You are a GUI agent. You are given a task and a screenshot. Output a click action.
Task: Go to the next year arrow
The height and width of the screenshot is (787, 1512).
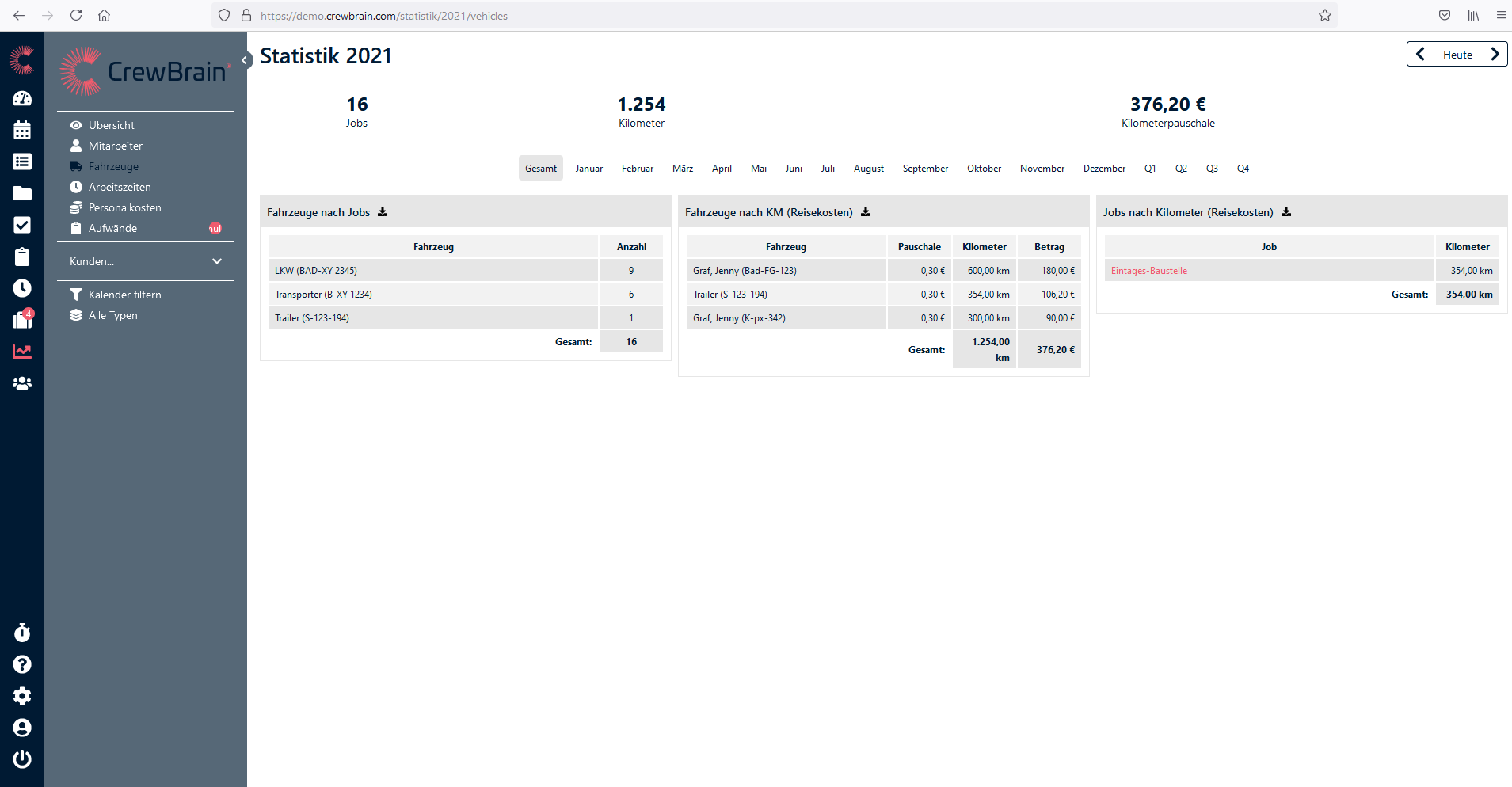(x=1495, y=55)
